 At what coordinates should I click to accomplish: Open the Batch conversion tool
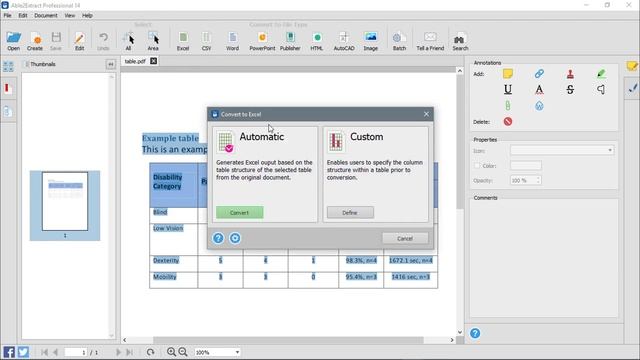coord(399,41)
